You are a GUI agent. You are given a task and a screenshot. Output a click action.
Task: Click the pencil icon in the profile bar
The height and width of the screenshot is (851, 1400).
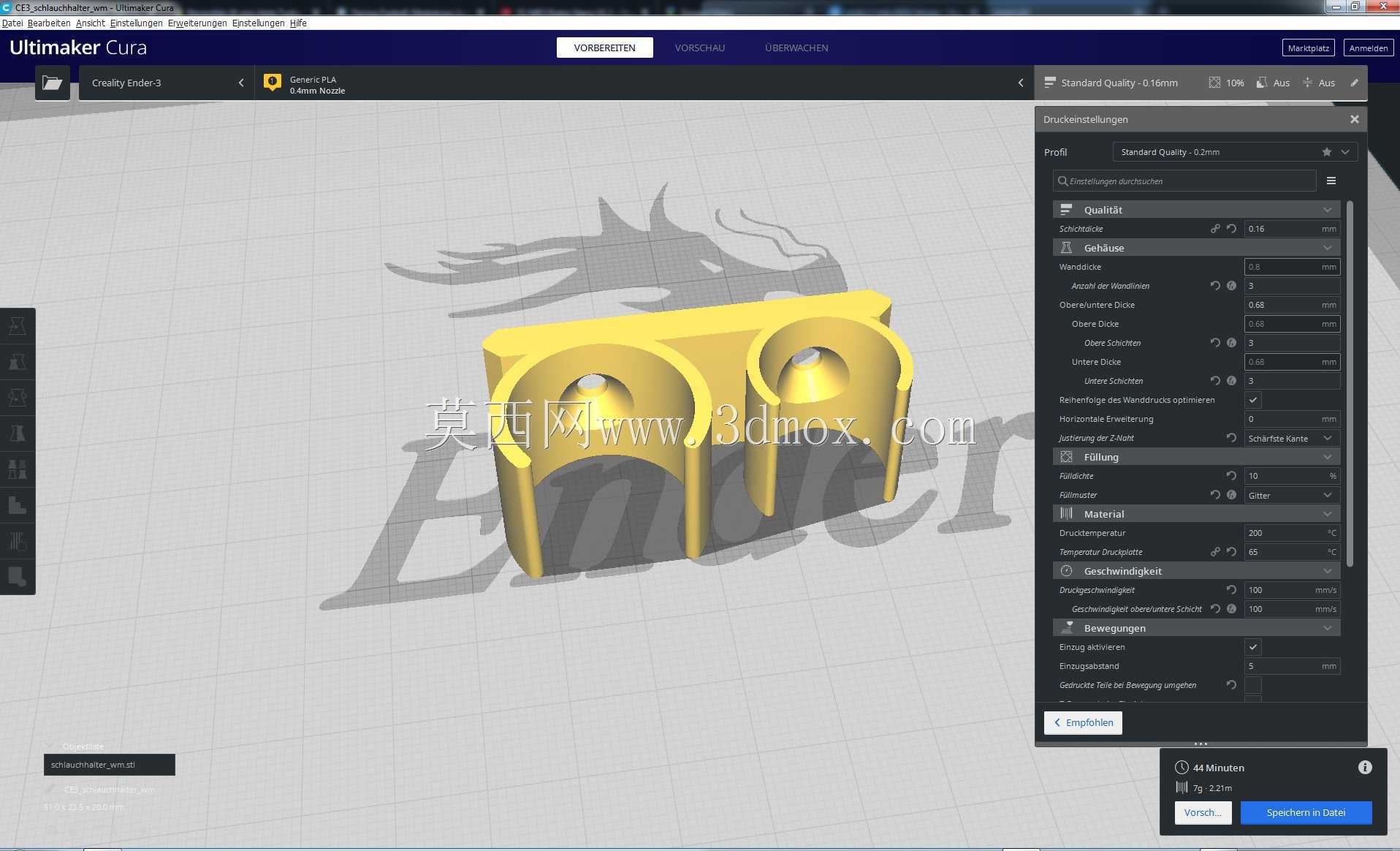(1354, 83)
